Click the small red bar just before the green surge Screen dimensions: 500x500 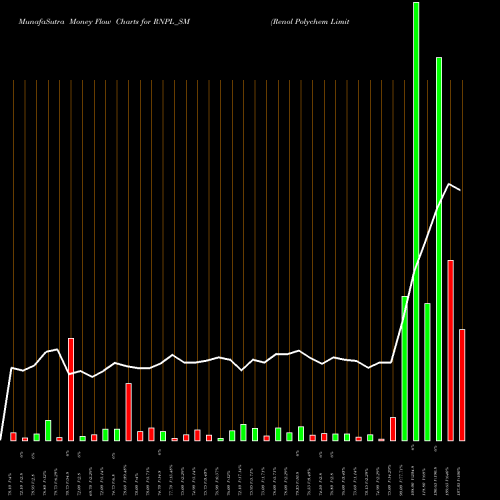point(393,429)
